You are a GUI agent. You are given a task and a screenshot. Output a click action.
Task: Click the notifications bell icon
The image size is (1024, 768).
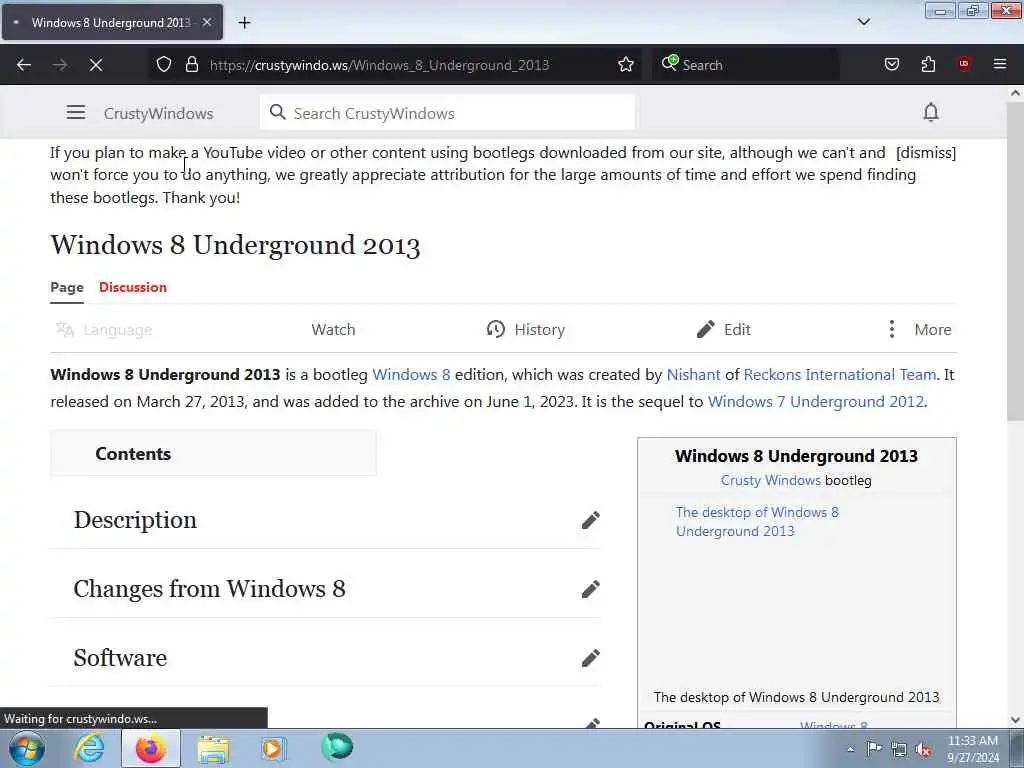(x=931, y=112)
